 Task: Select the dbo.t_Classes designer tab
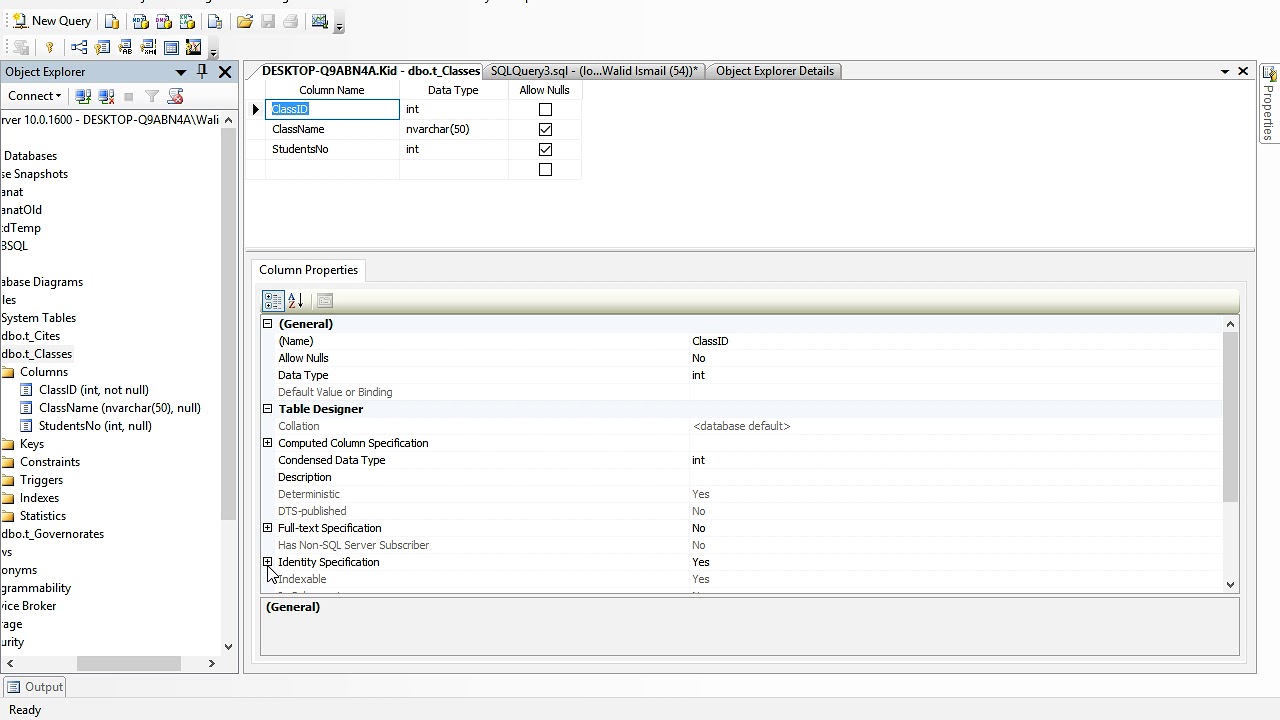point(371,71)
